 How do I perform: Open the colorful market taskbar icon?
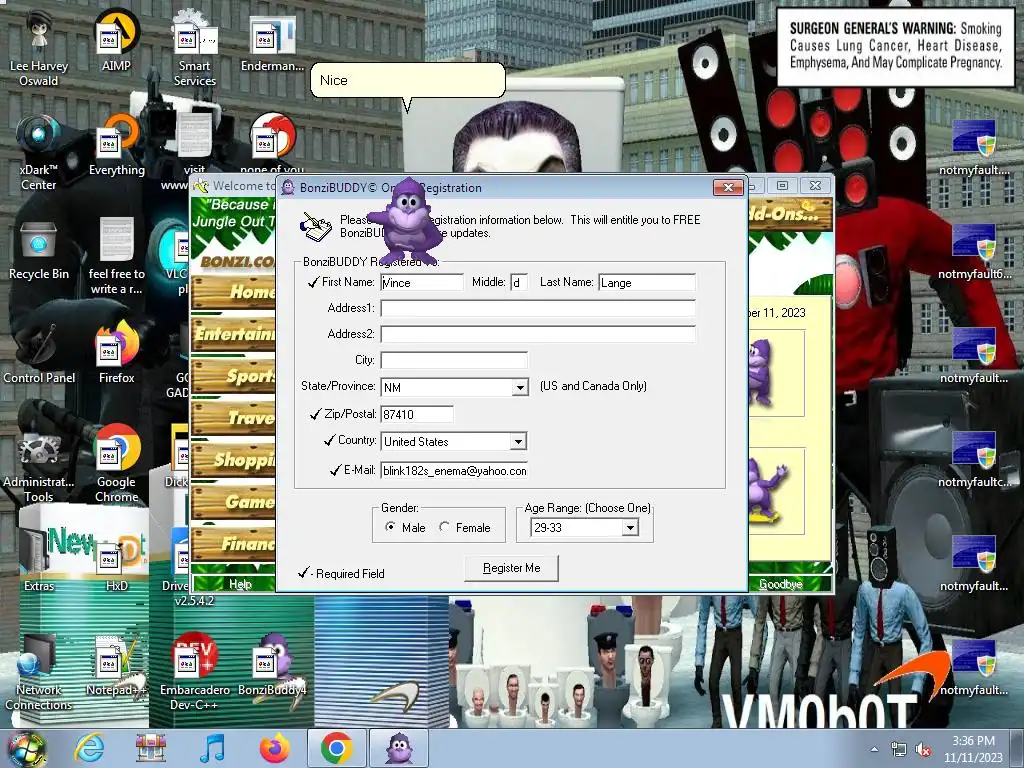coord(150,748)
